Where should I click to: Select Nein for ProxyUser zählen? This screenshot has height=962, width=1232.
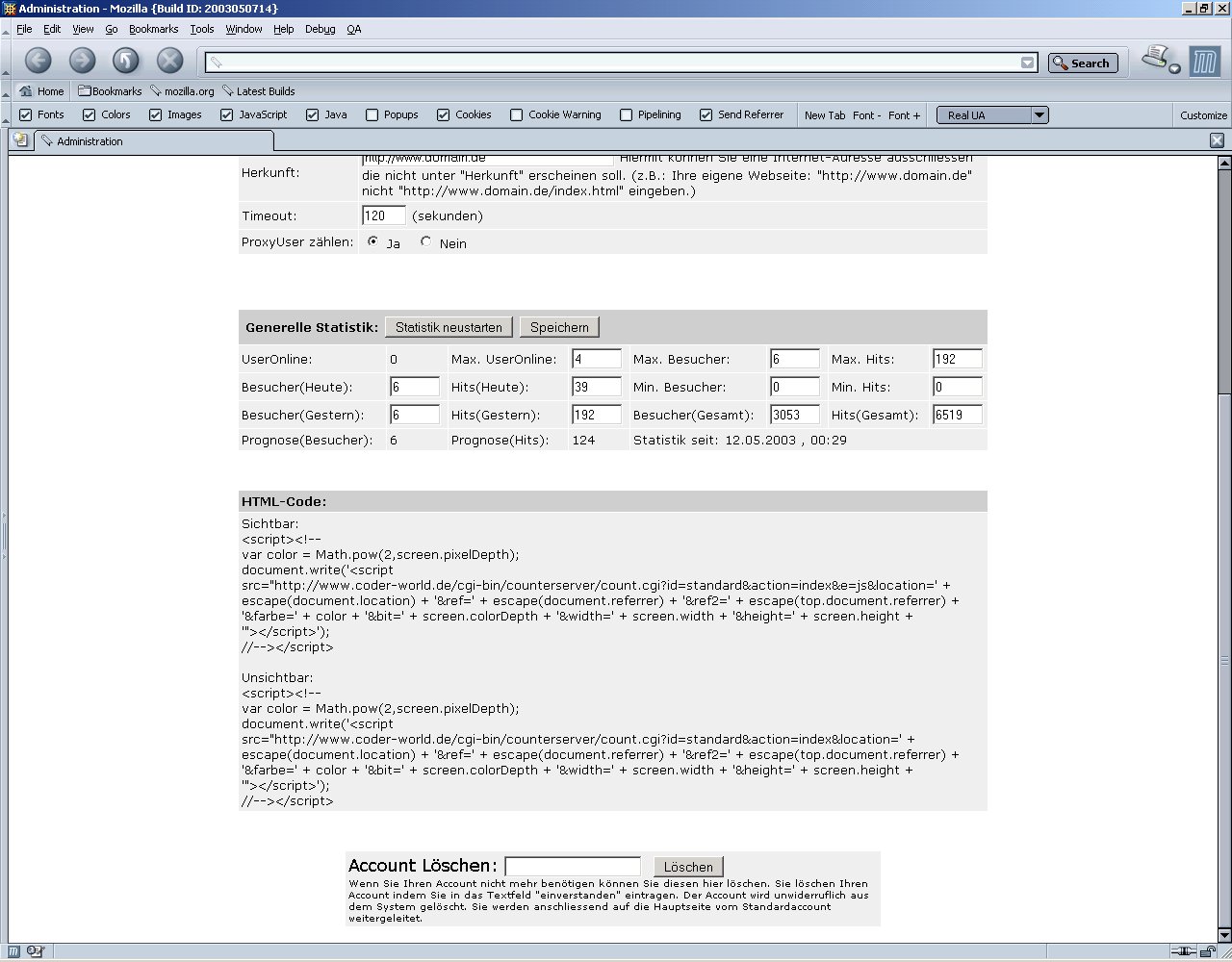[x=426, y=241]
